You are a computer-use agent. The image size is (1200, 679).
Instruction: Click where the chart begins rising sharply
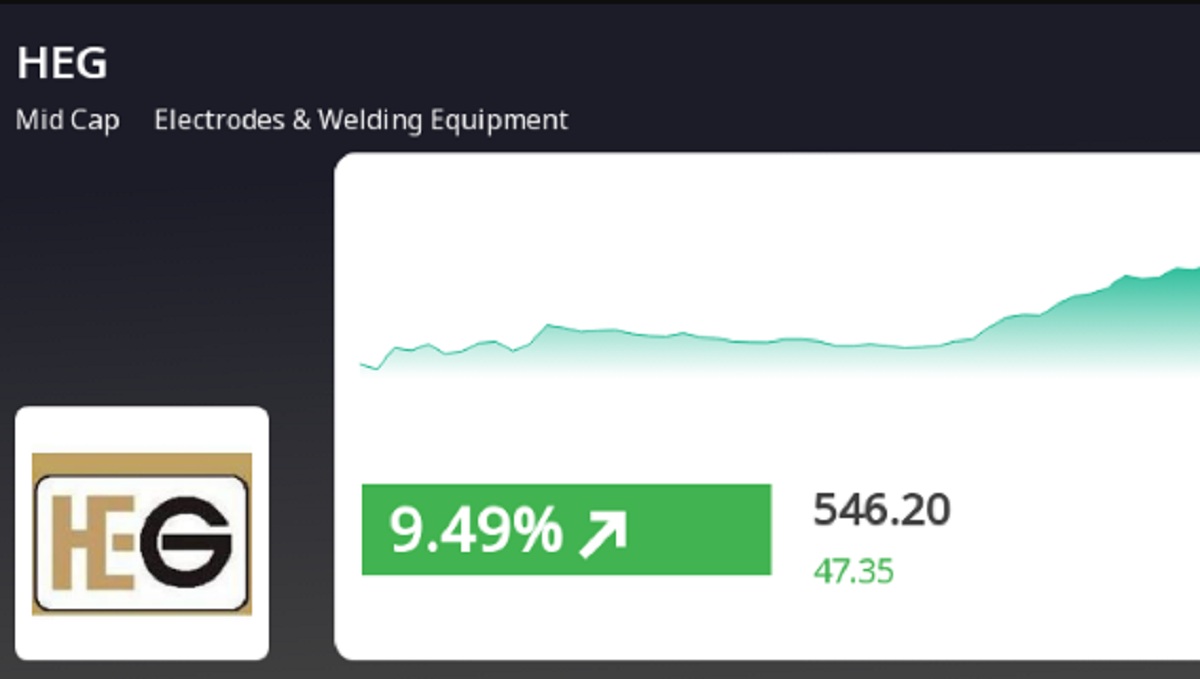(x=975, y=338)
